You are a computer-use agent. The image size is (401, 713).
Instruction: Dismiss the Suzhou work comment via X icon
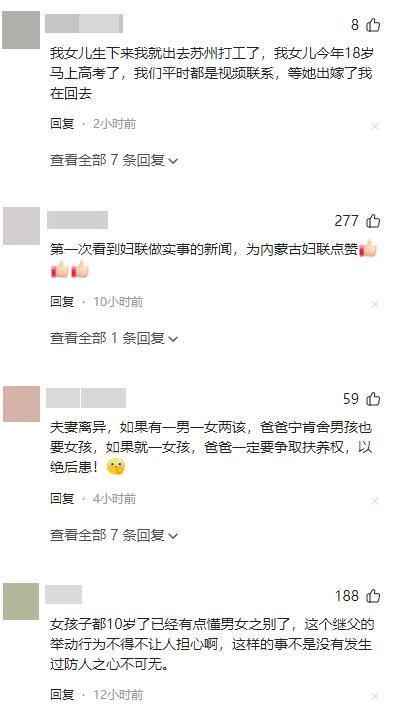375,126
